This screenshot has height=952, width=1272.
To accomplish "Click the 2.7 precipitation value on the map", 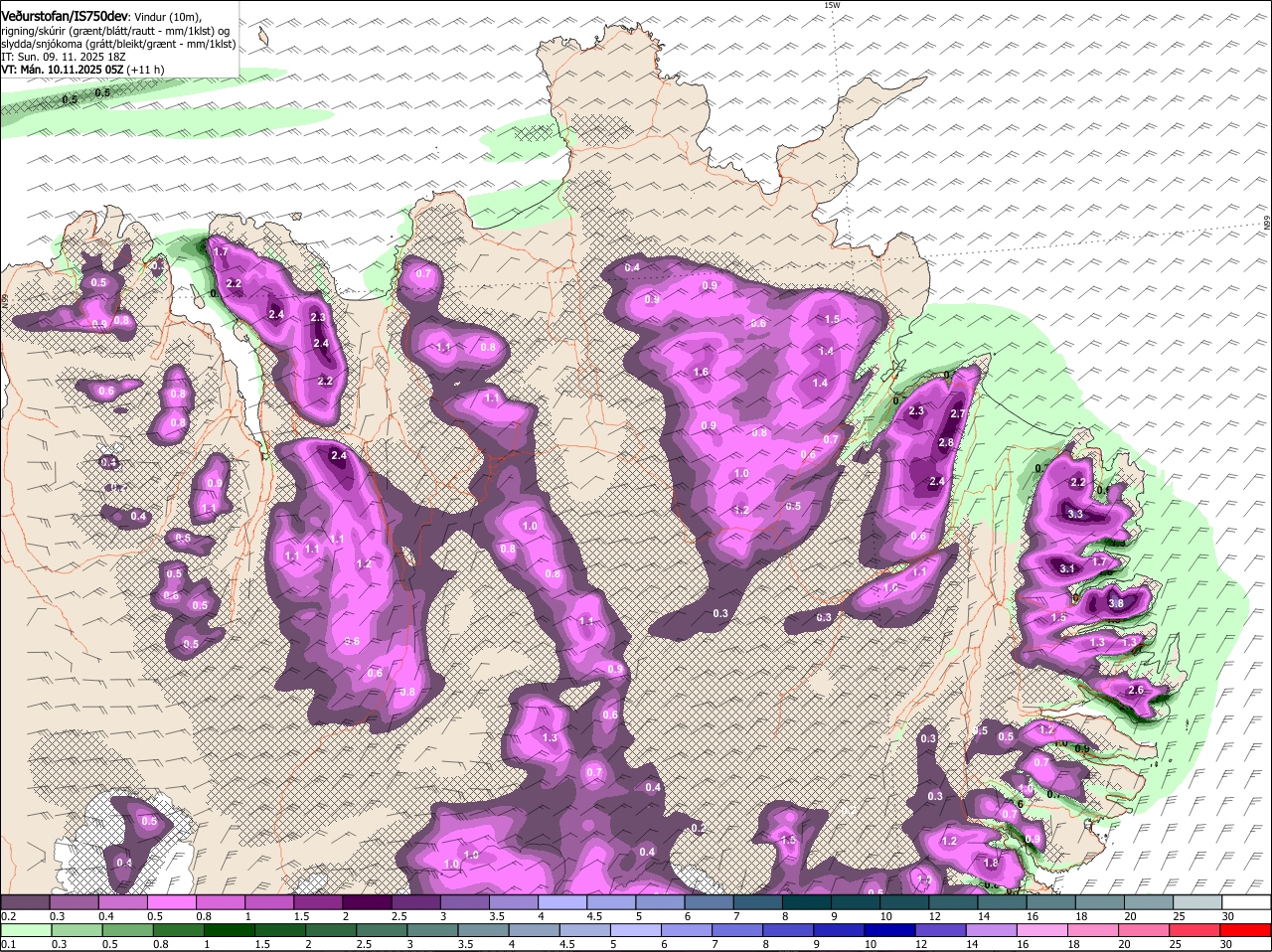I will click(x=958, y=413).
